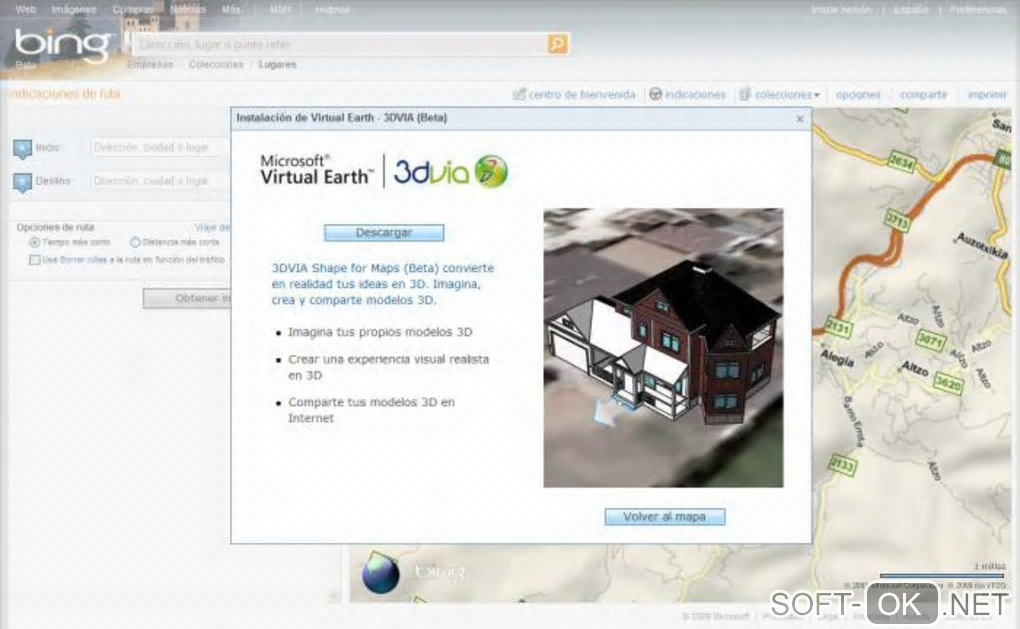Viewport: 1020px width, 629px height.
Task: Click the Bing logo
Action: 62,45
